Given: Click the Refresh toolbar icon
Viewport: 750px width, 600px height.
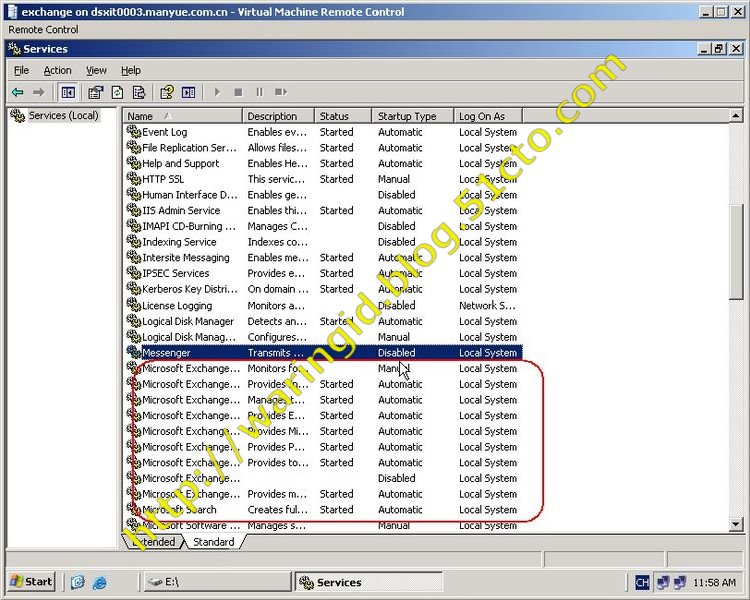Looking at the screenshot, I should tap(117, 92).
